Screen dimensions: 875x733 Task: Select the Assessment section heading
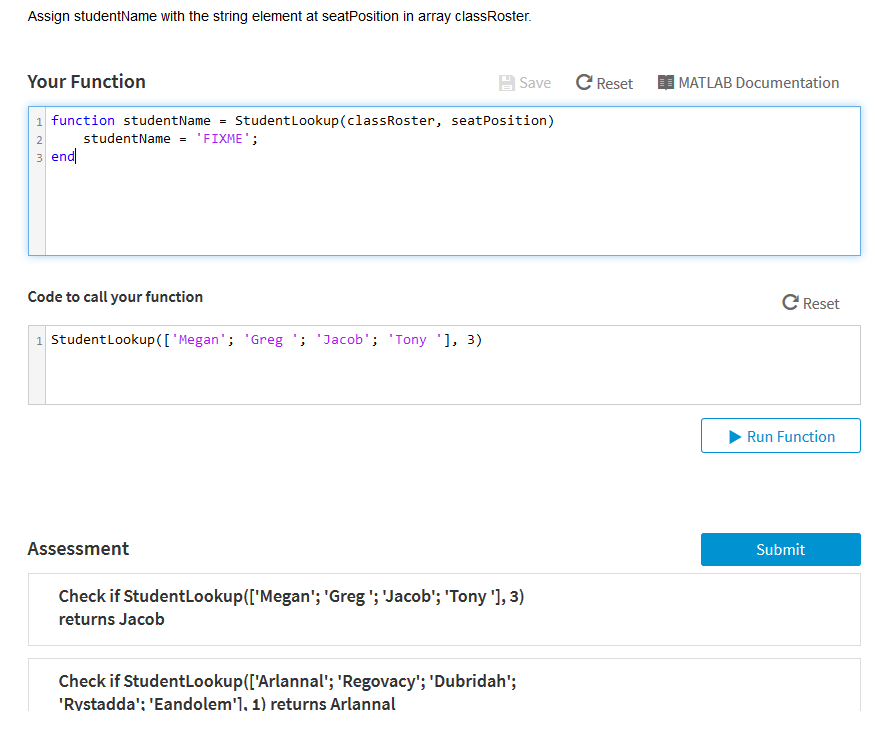[78, 549]
